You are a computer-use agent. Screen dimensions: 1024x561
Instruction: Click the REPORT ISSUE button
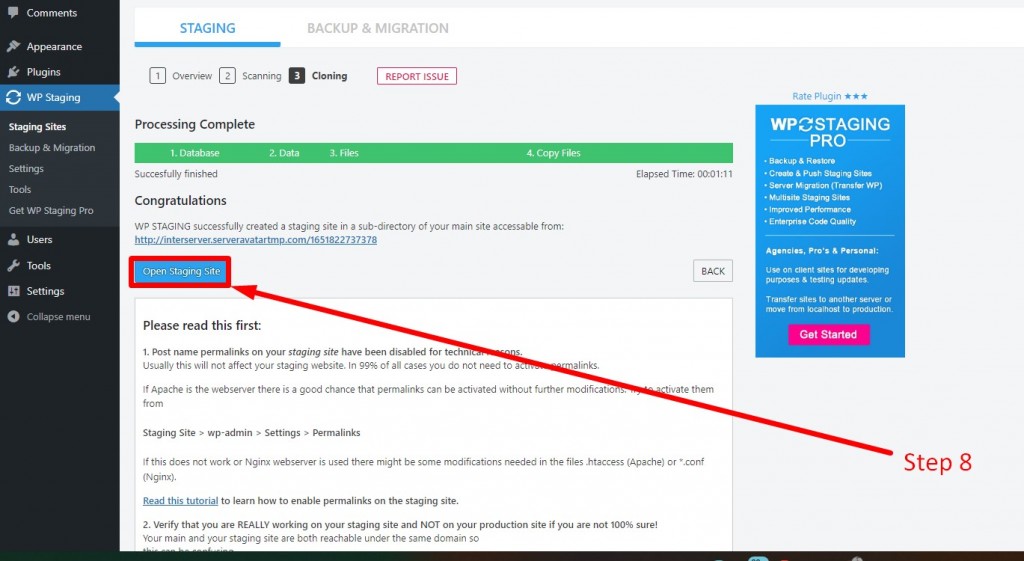tap(417, 76)
